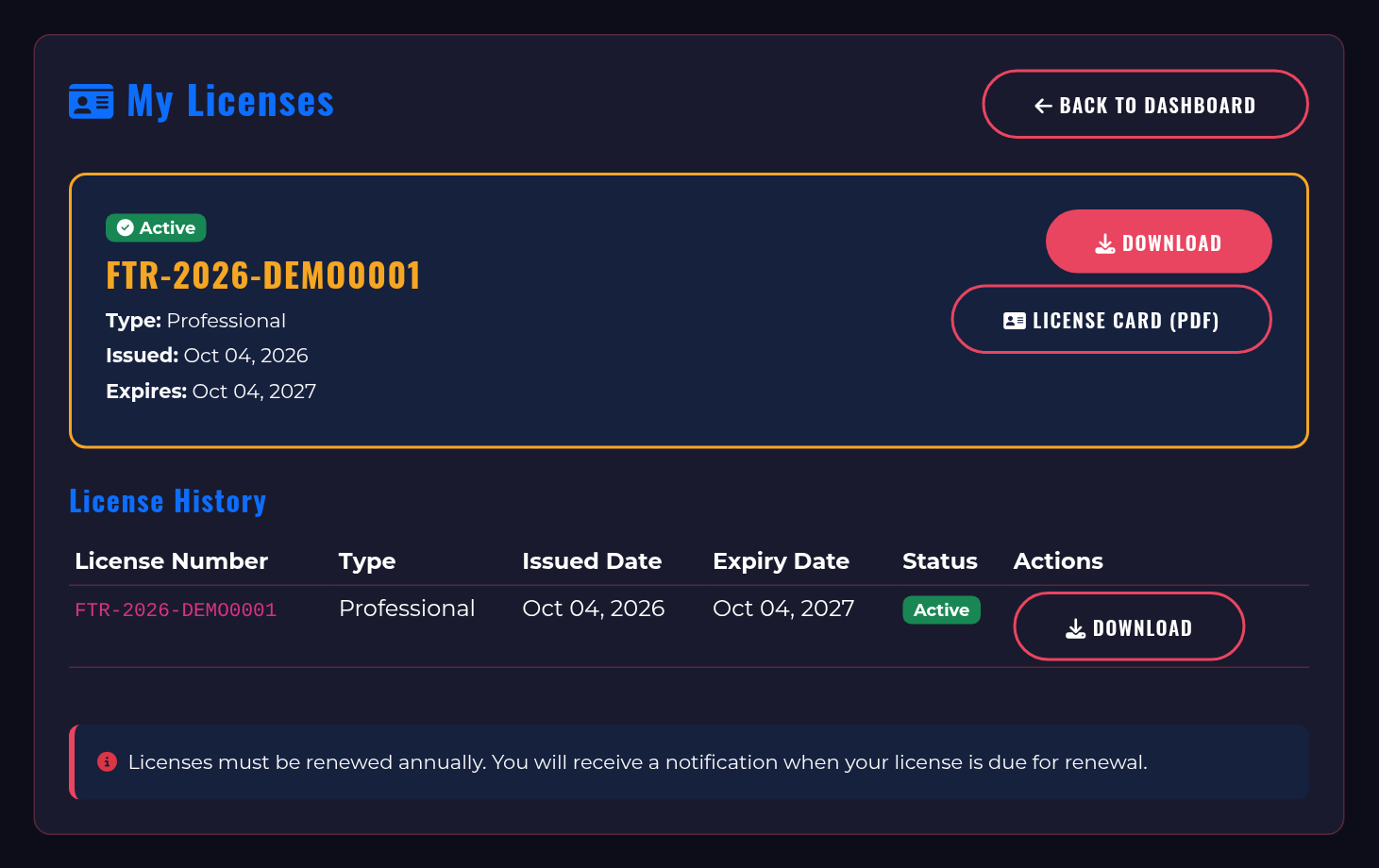Click the Type column header

[367, 562]
